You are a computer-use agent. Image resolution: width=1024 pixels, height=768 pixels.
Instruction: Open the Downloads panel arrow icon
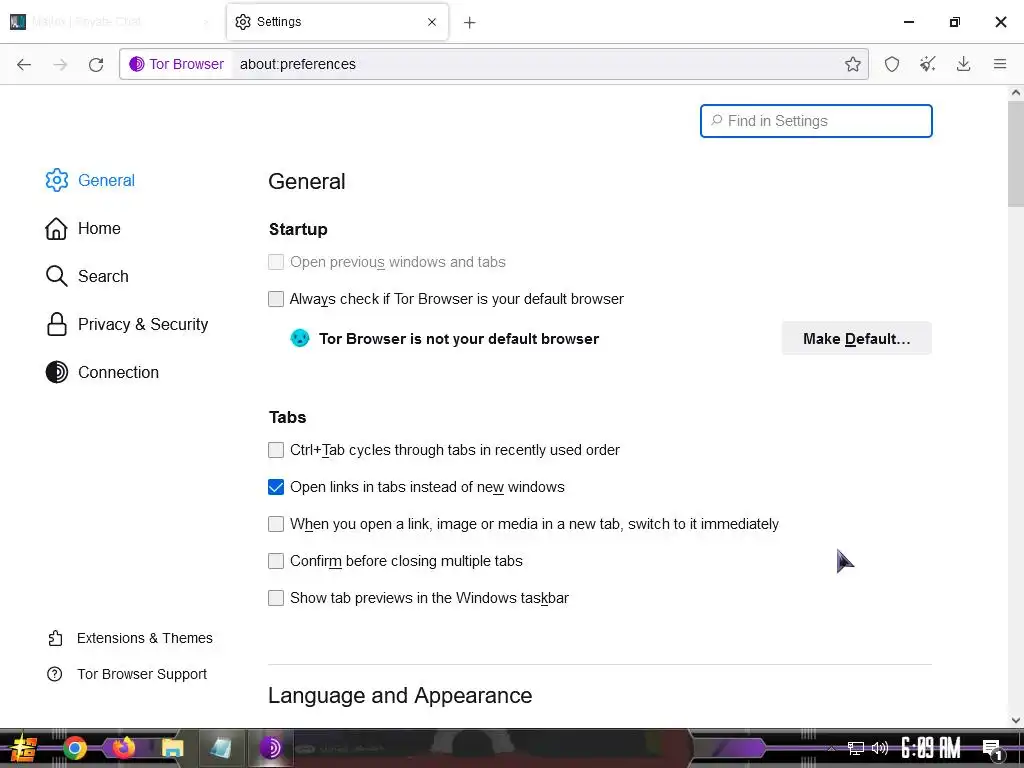963,64
